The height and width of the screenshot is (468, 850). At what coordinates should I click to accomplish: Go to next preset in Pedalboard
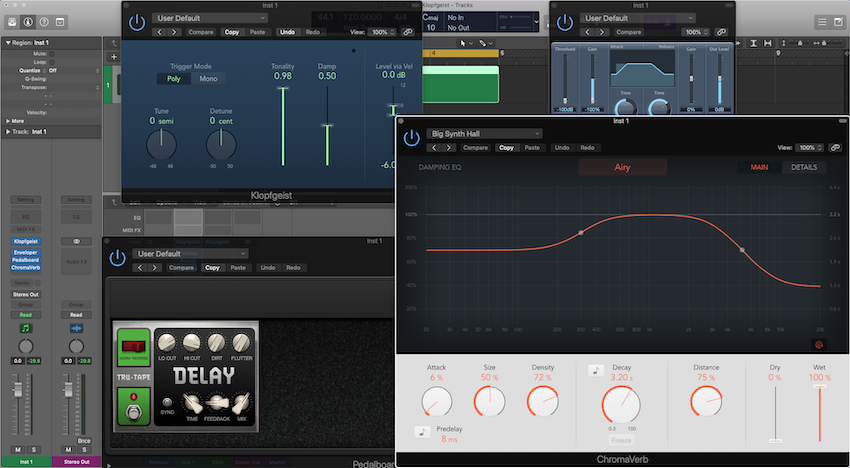[154, 267]
